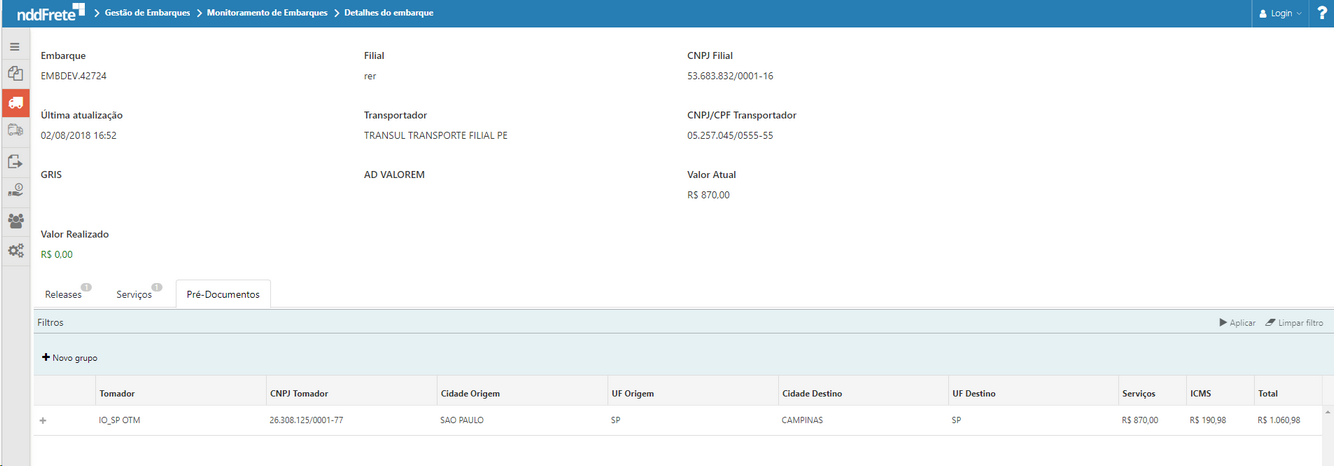Click the help question mark icon
1334x466 pixels.
tap(1321, 13)
